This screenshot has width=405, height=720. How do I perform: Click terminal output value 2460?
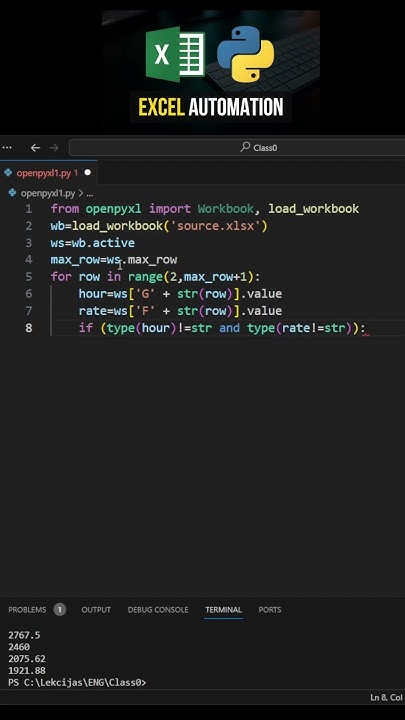tap(19, 647)
